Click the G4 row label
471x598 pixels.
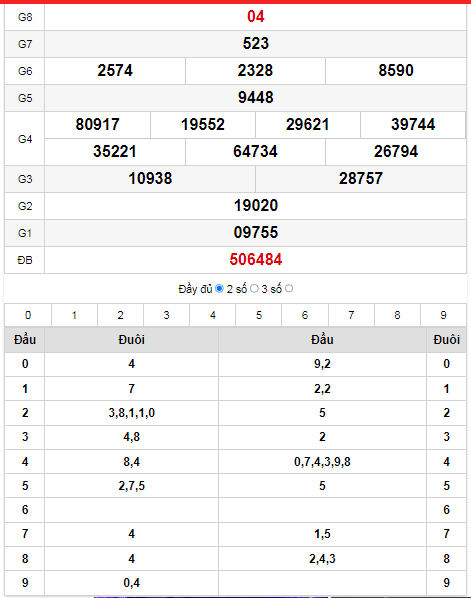point(25,139)
